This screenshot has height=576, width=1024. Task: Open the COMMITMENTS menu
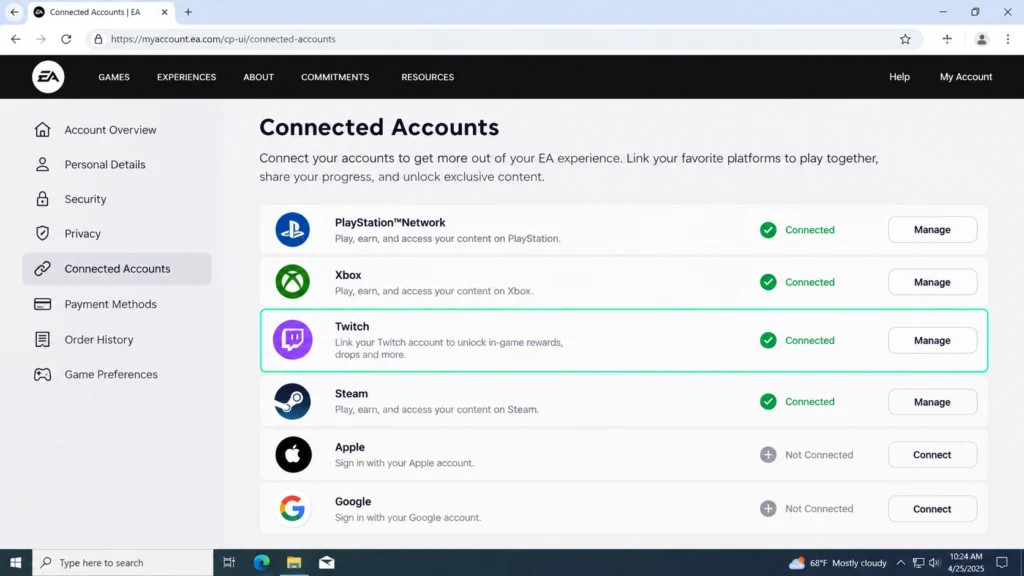click(x=335, y=77)
